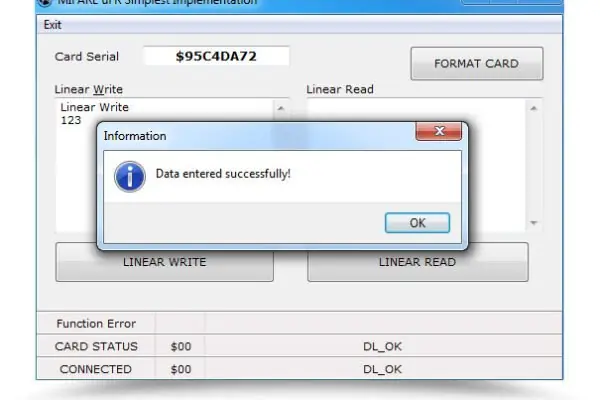Click the FORMAT CARD button

[x=477, y=64]
